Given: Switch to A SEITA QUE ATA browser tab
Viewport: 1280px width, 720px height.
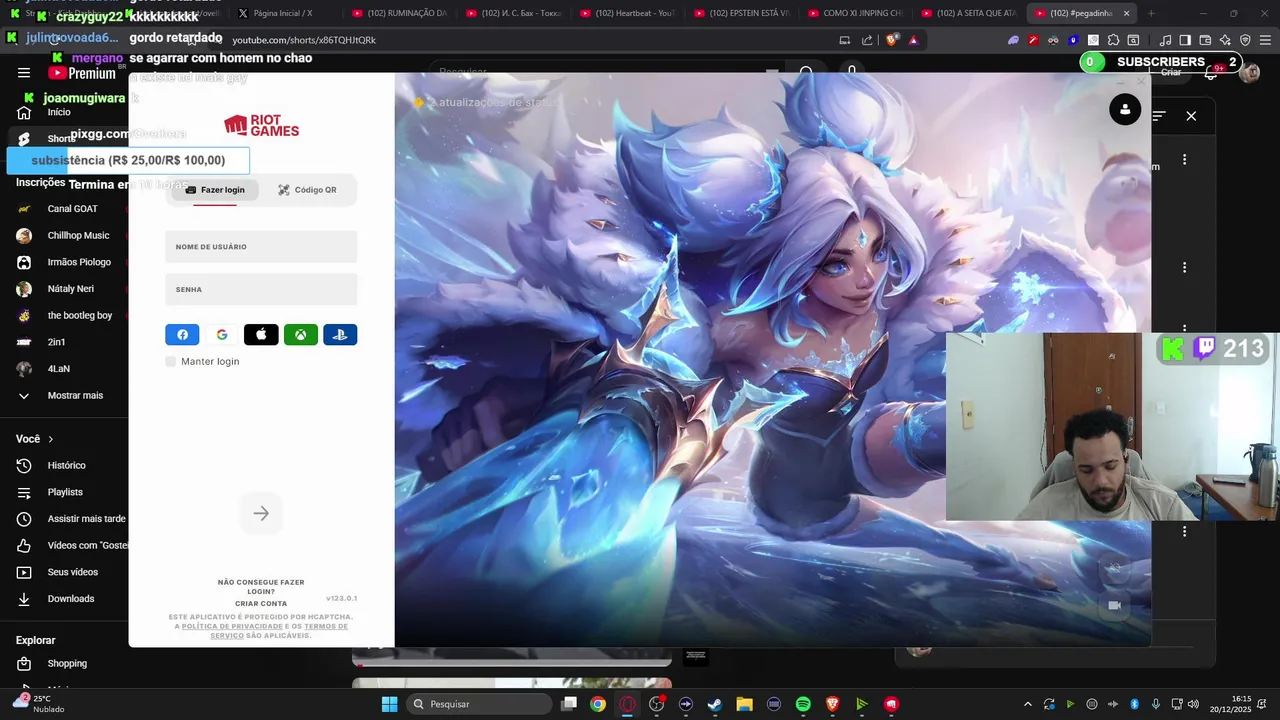Looking at the screenshot, I should (969, 13).
